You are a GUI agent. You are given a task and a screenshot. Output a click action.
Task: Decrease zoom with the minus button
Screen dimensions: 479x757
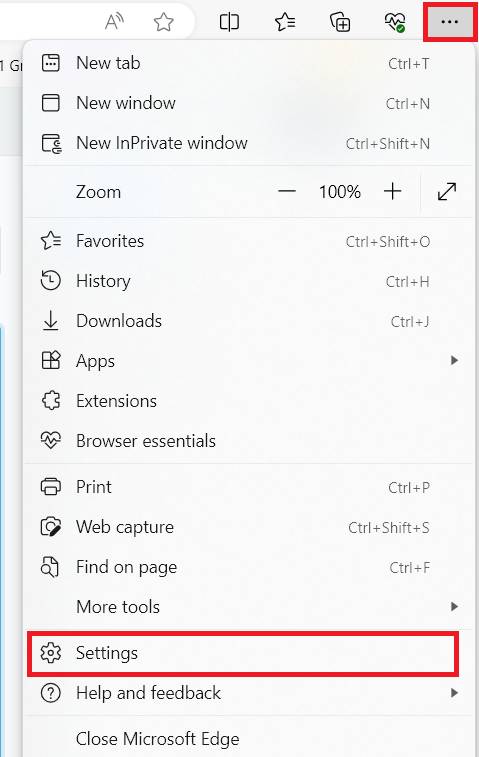click(x=287, y=192)
